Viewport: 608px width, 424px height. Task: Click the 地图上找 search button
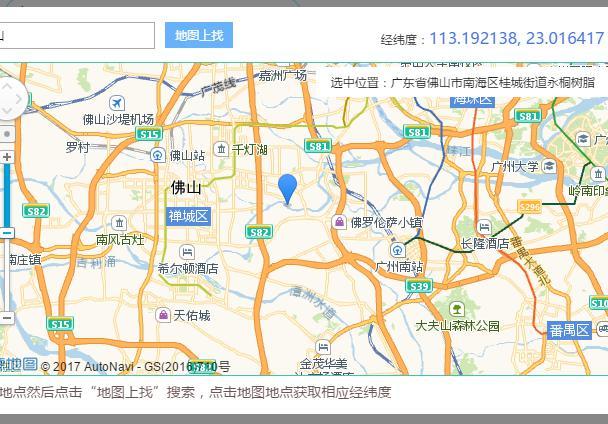199,35
